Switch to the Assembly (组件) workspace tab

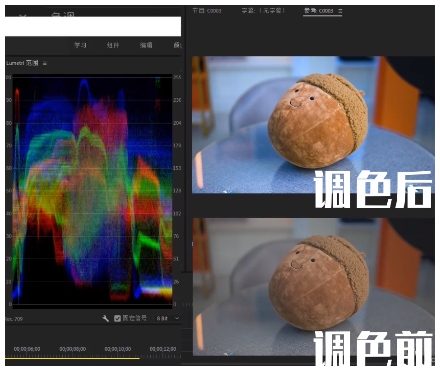click(113, 45)
